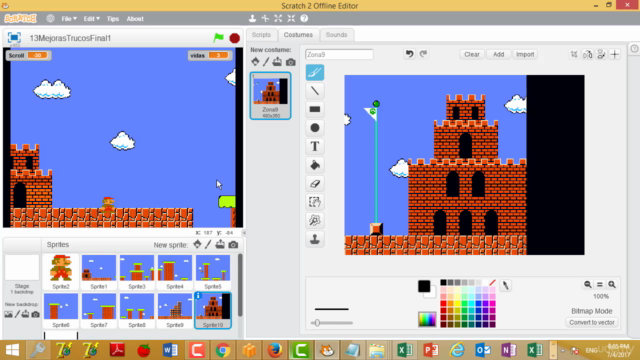Select the marquee Select tool
This screenshot has width=640, height=360.
[315, 202]
